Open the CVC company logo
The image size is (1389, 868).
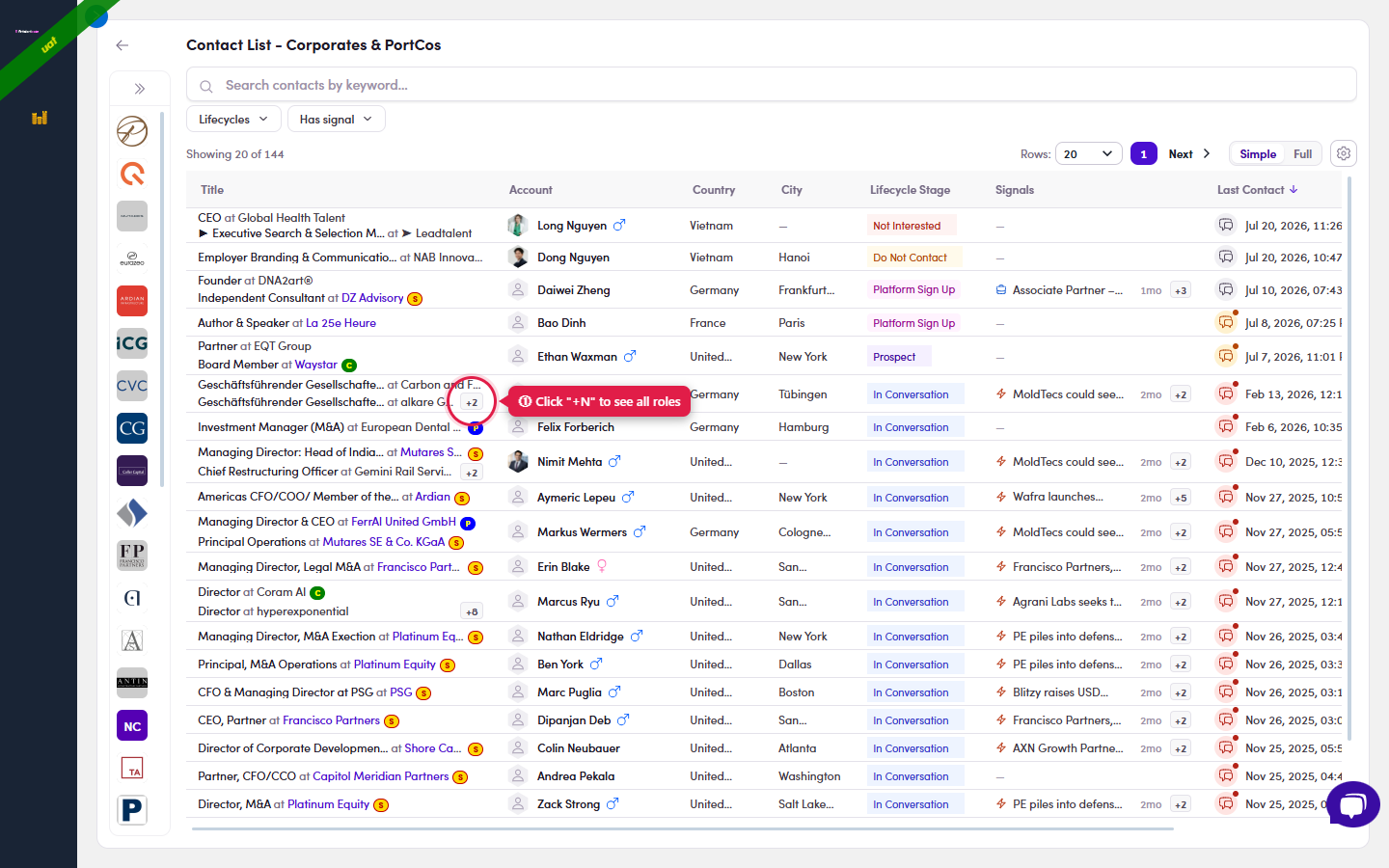(132, 386)
